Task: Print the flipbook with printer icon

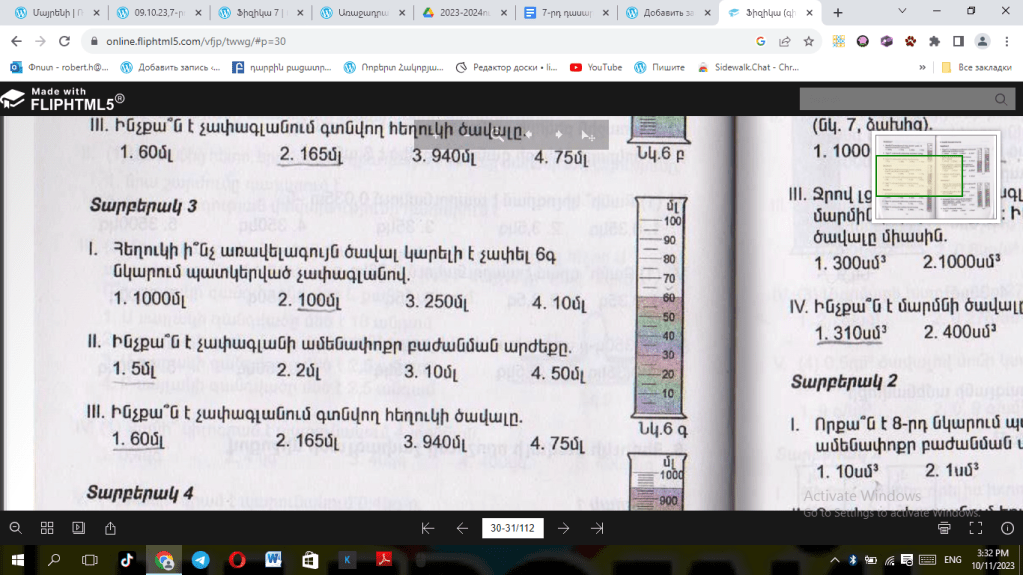Action: (945, 528)
